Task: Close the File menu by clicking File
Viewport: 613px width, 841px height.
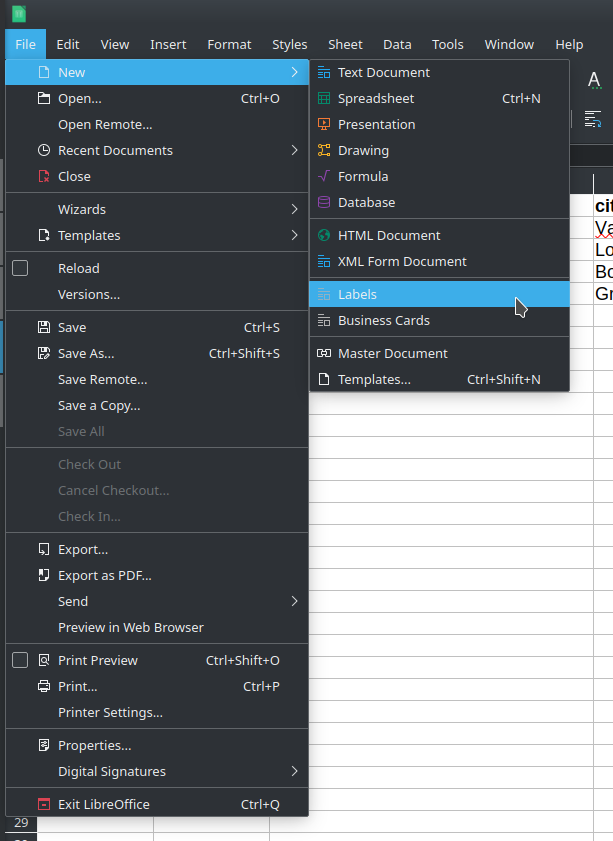Action: [x=25, y=45]
